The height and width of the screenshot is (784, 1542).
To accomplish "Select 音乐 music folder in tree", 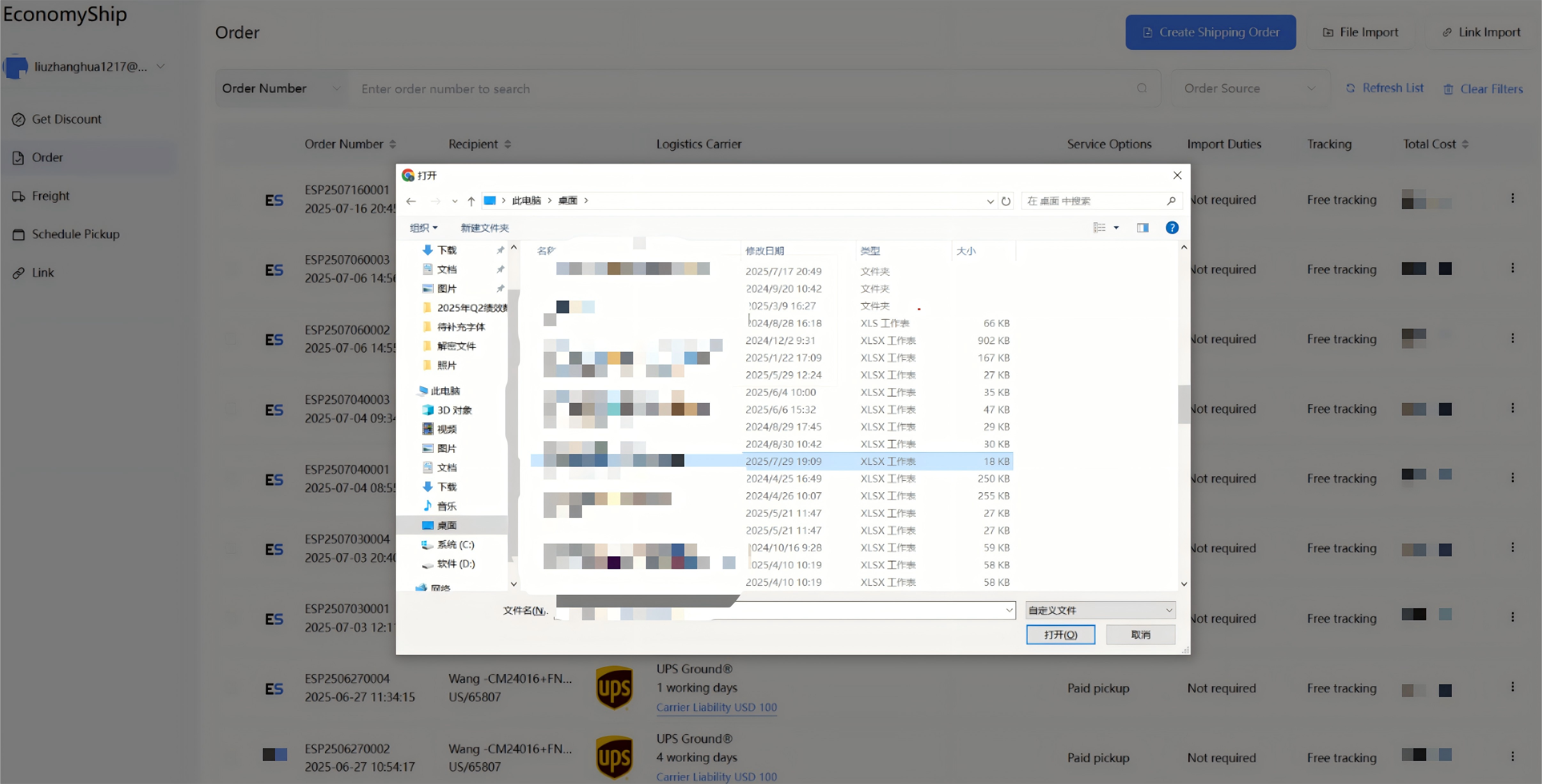I will coord(446,506).
